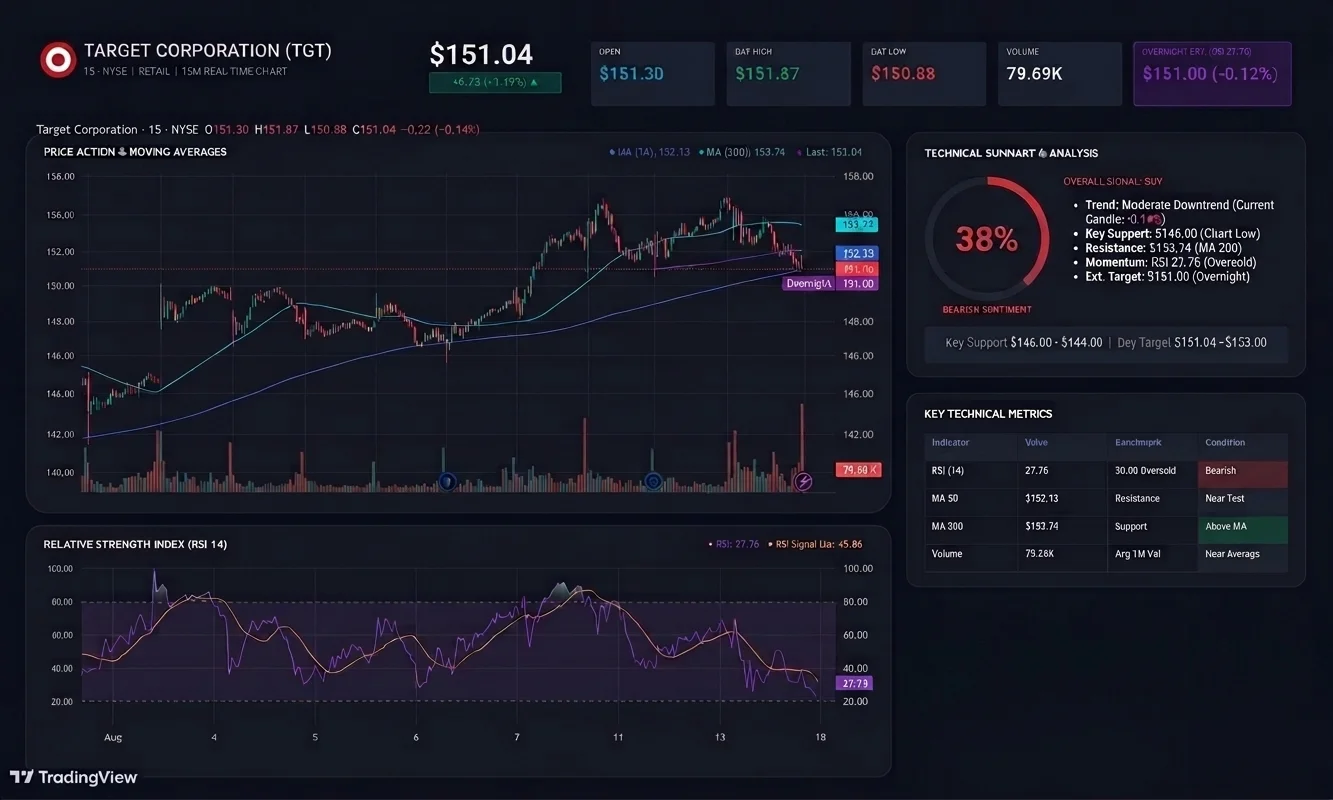This screenshot has width=1333, height=800.
Task: Click the purple 27.73 RSI axis label
Action: tap(856, 684)
